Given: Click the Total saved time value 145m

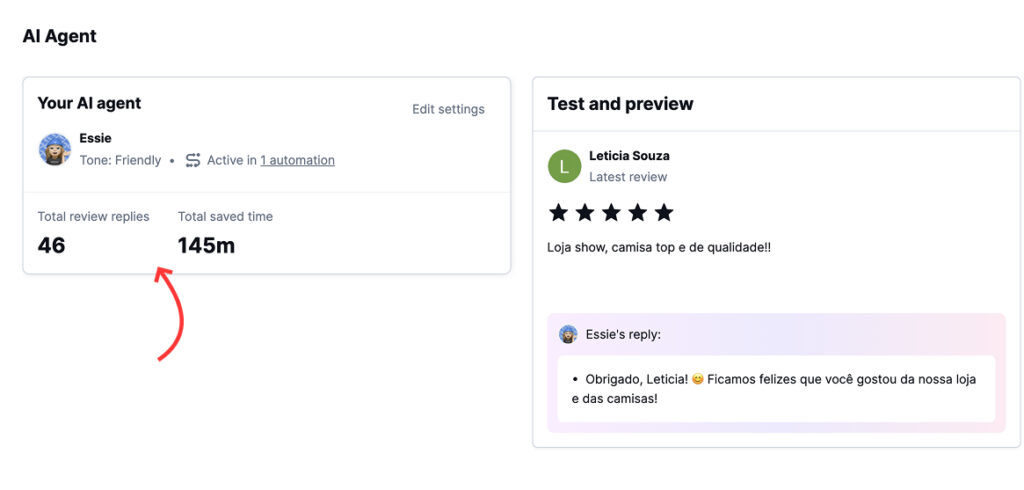Looking at the screenshot, I should click(x=206, y=245).
